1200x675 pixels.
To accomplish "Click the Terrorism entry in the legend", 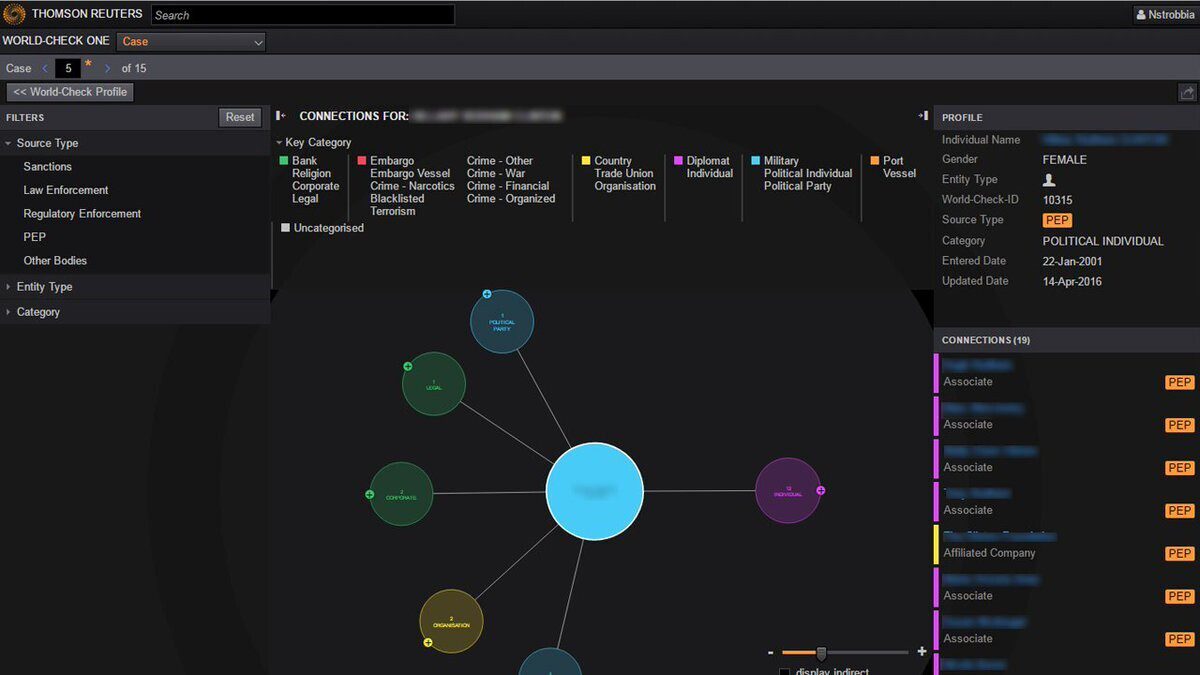I will click(393, 212).
